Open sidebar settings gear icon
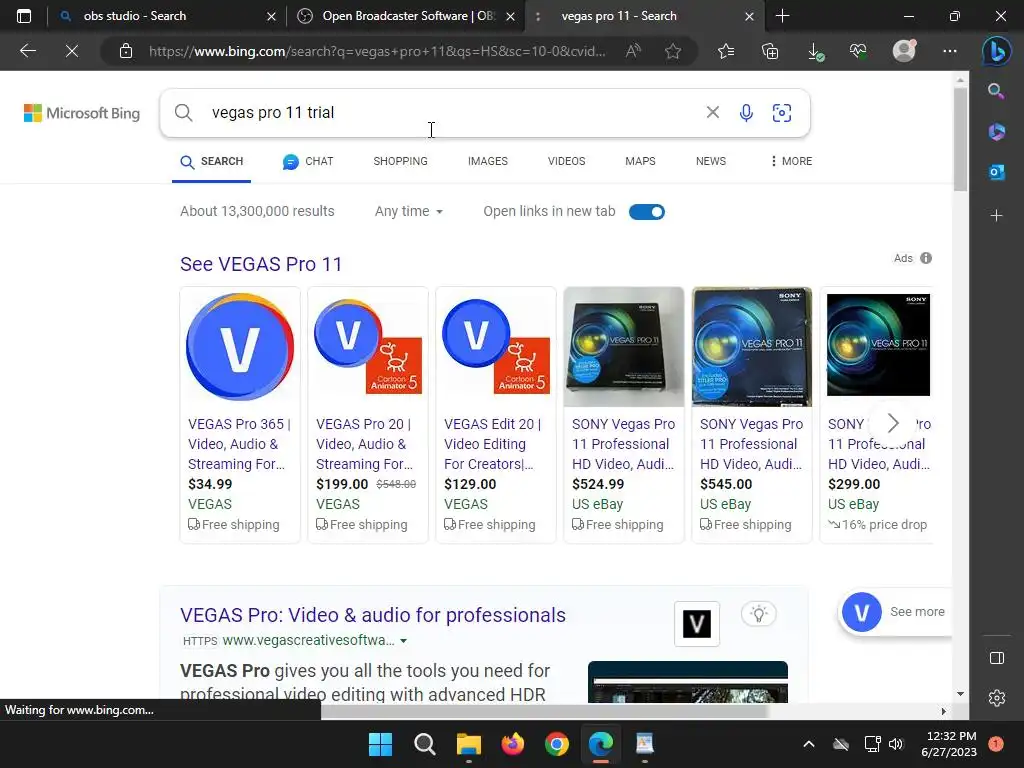The height and width of the screenshot is (768, 1024). point(997,698)
